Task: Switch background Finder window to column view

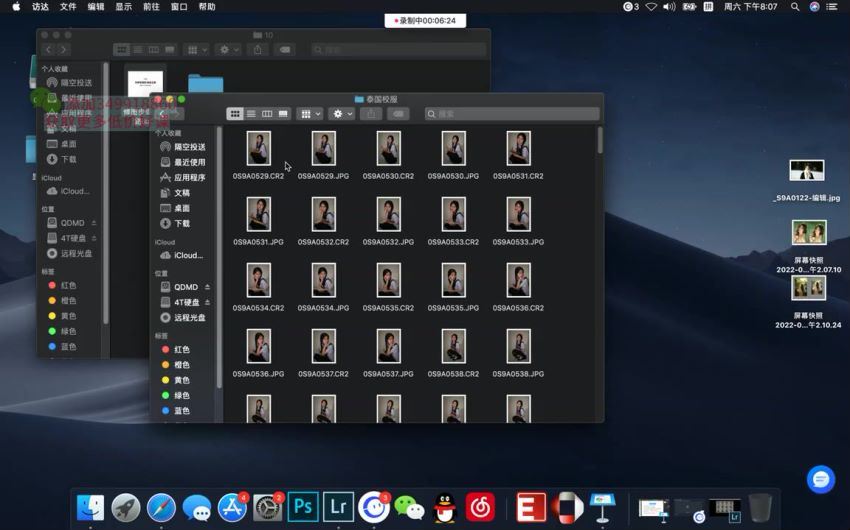Action: click(153, 50)
